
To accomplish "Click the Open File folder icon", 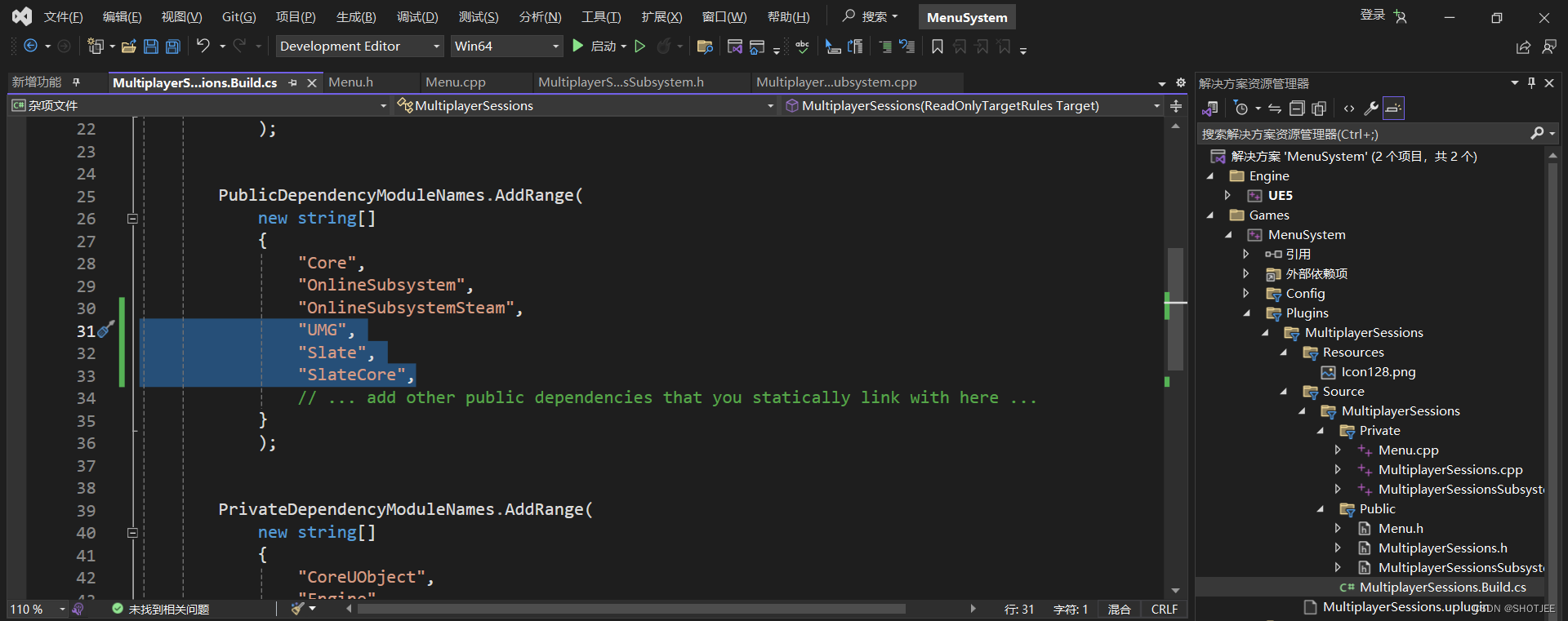I will 128,47.
